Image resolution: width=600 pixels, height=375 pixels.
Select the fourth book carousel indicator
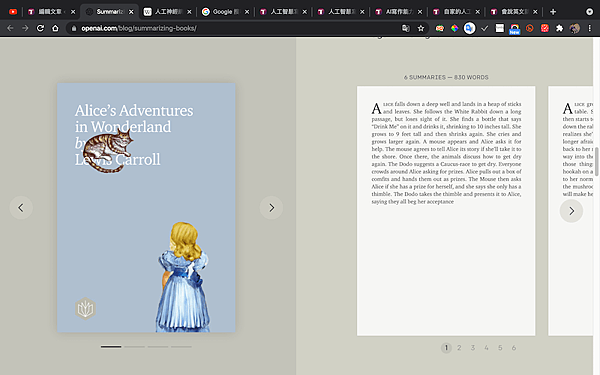coord(181,347)
